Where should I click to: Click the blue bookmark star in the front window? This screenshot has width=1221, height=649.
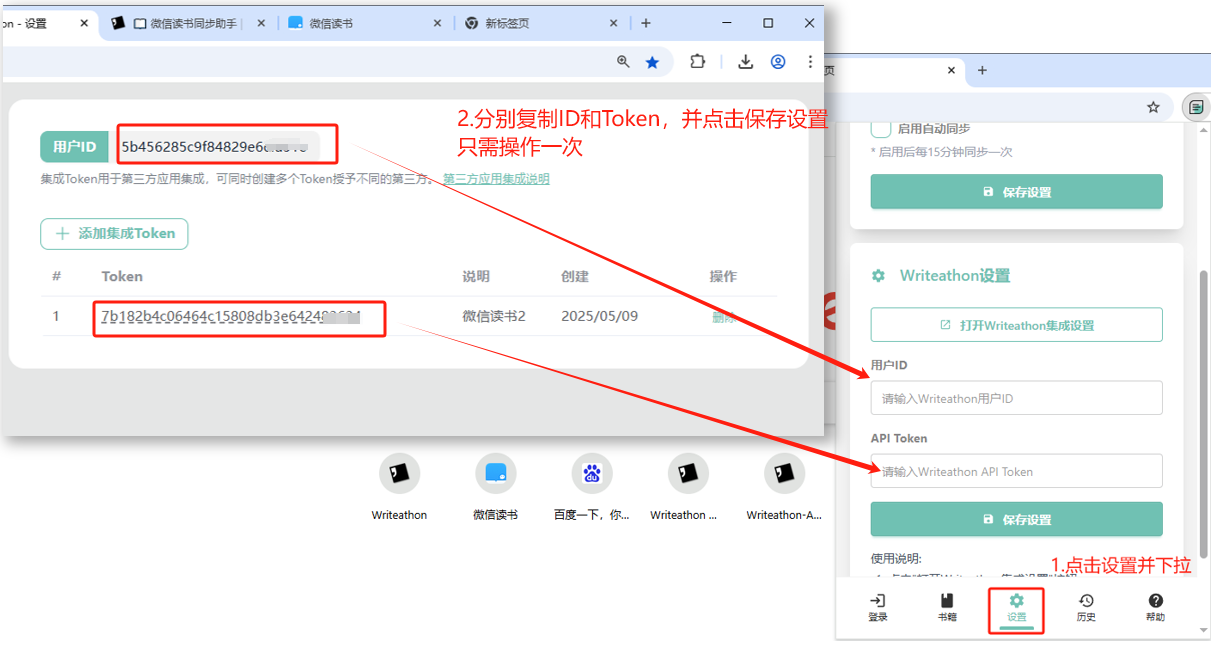(x=653, y=62)
